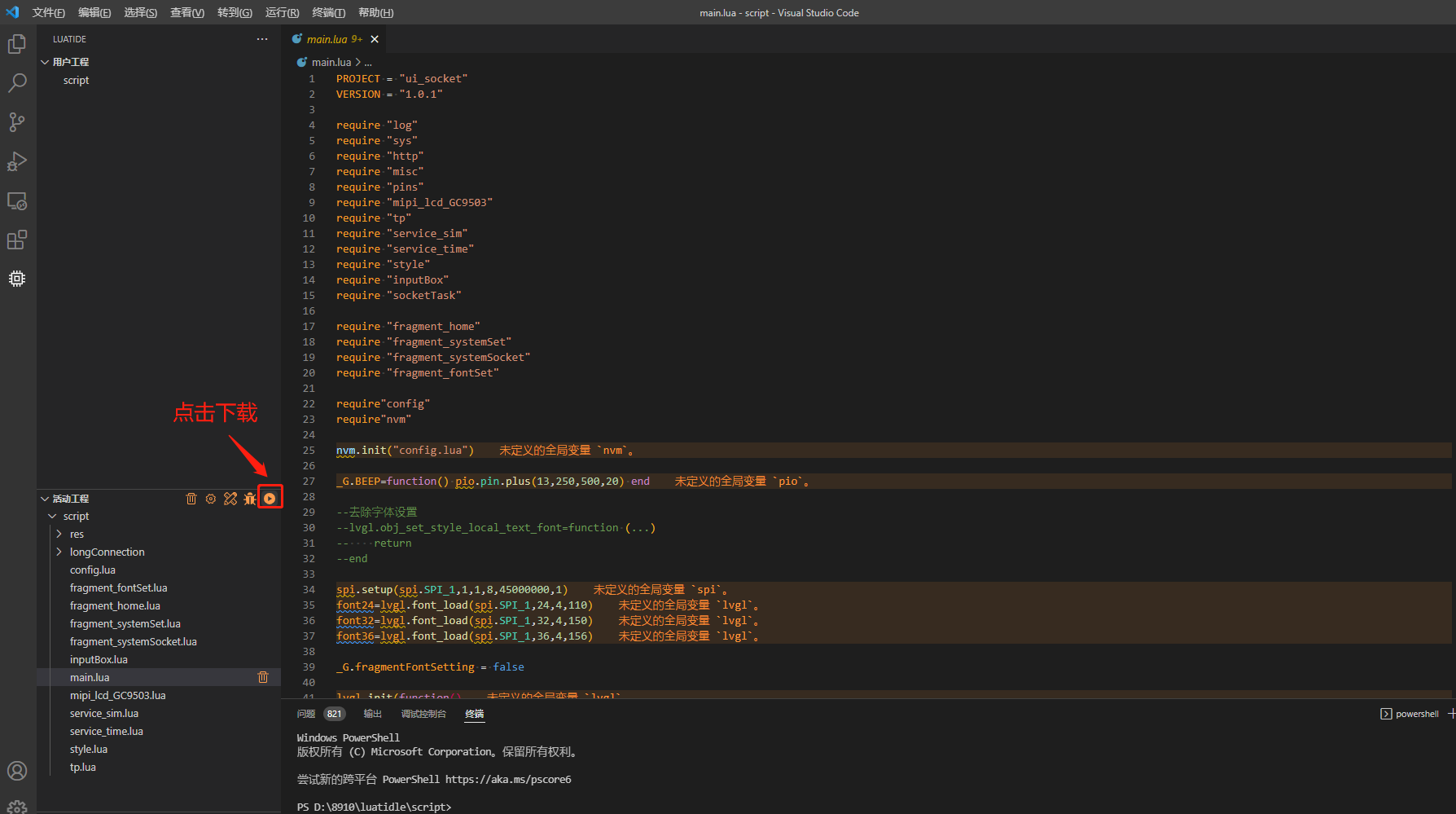The image size is (1456, 814).
Task: Click the orange bug debug icon
Action: point(250,498)
